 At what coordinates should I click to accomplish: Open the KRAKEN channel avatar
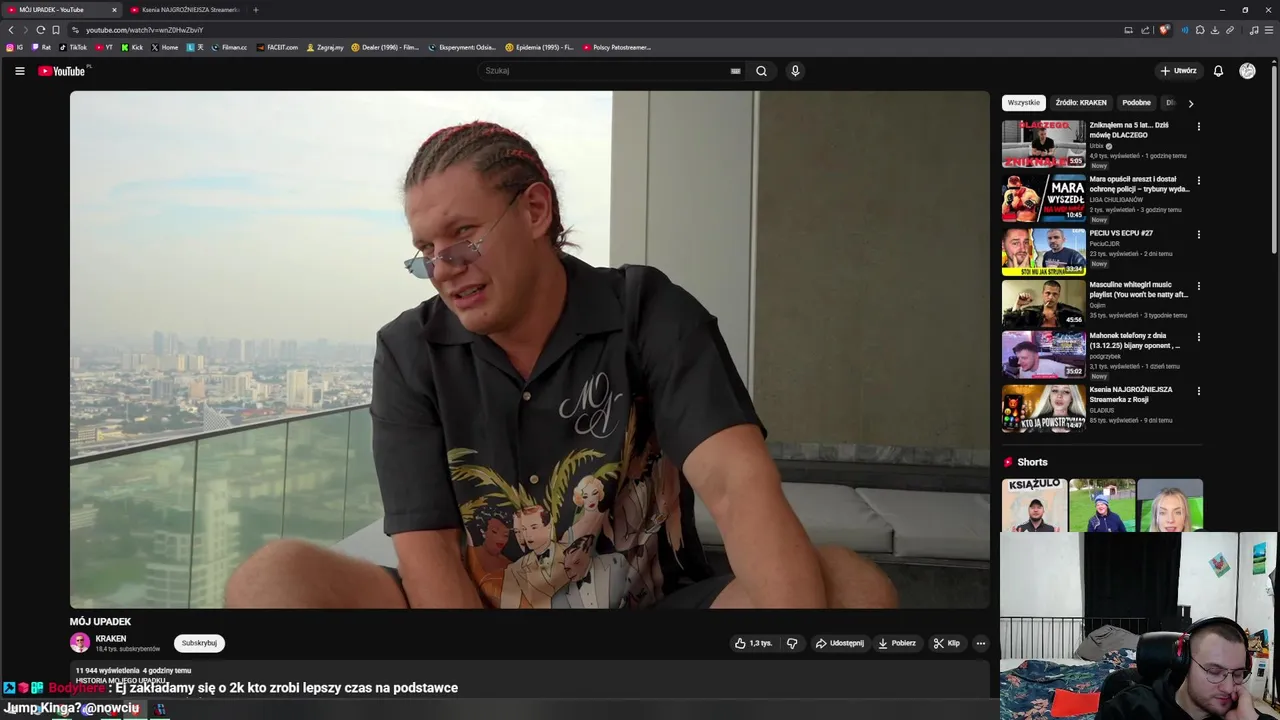80,643
